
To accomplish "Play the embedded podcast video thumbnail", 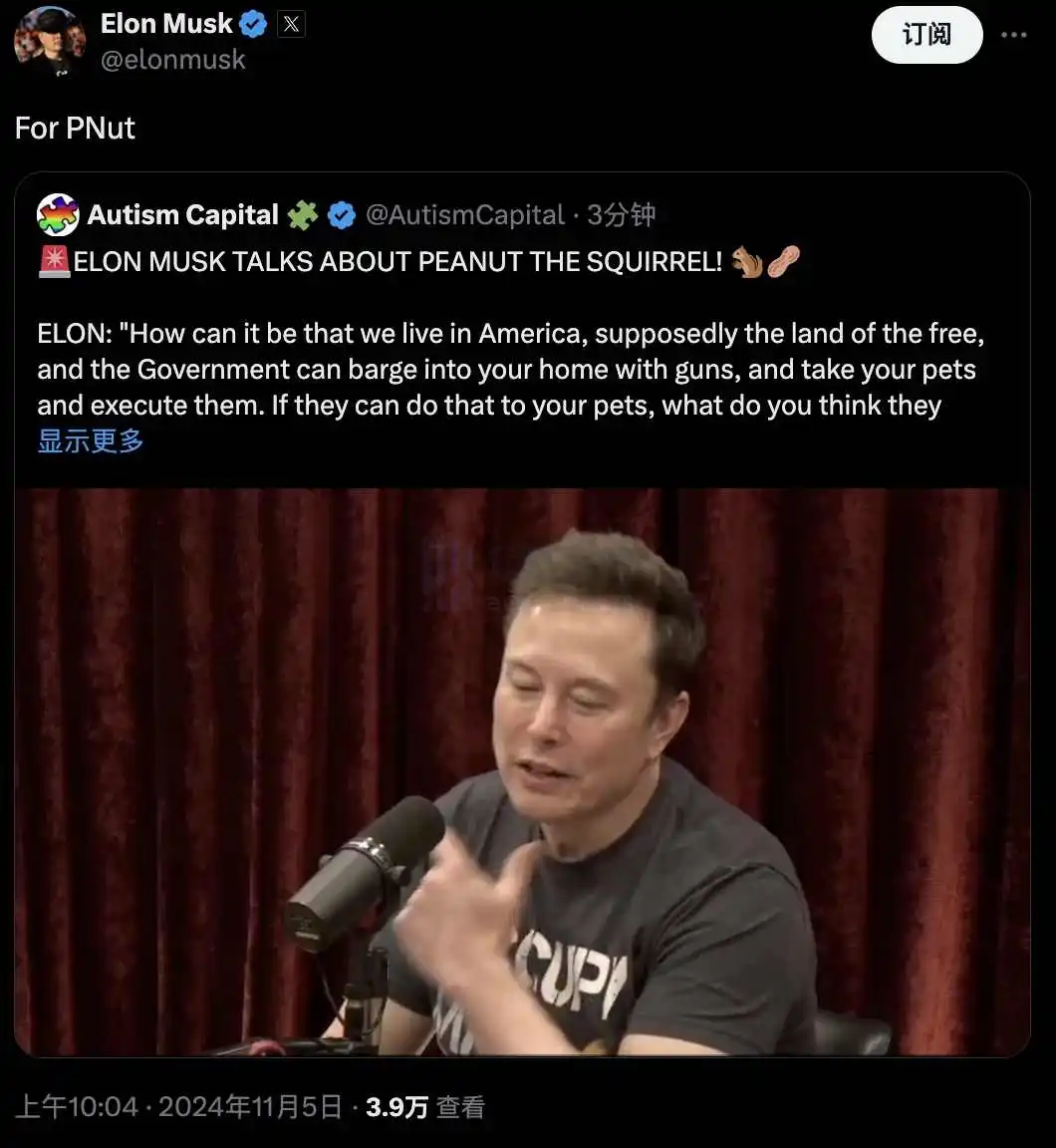I will point(522,772).
